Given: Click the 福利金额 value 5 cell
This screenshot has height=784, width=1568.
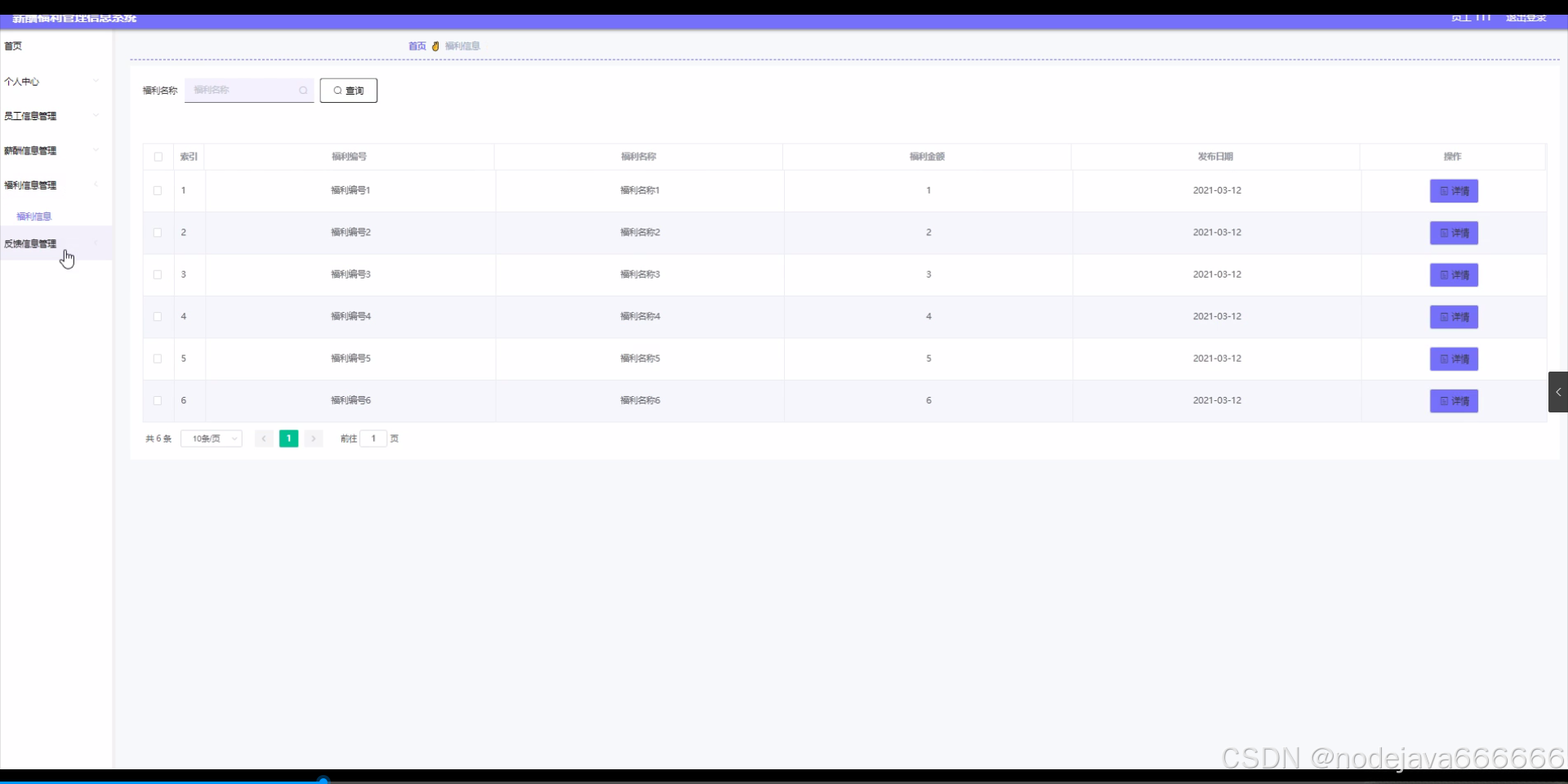Looking at the screenshot, I should [x=929, y=359].
